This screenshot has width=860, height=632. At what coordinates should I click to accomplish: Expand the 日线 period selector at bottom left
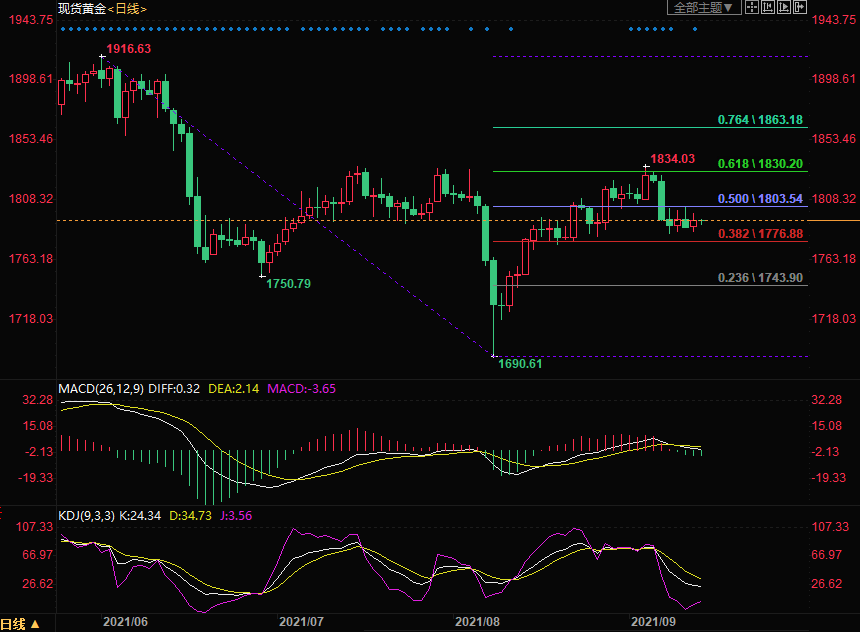21,623
